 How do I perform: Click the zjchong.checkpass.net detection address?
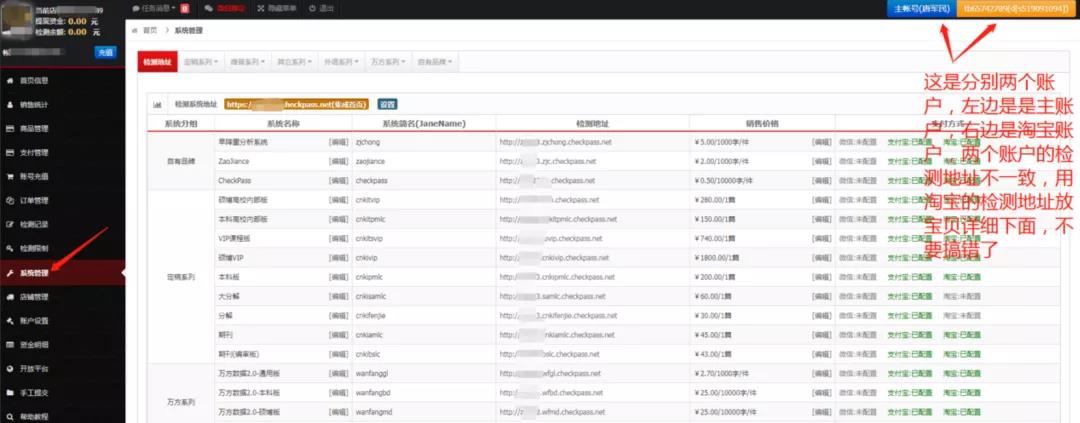tap(555, 142)
